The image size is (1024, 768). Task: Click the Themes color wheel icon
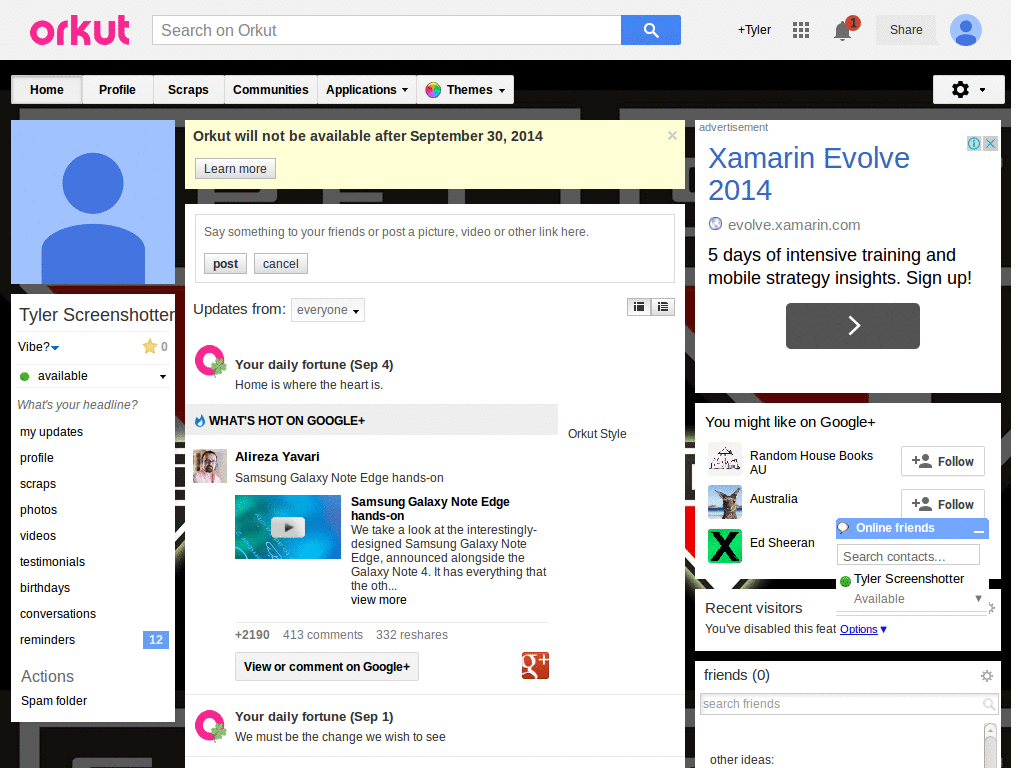click(433, 90)
